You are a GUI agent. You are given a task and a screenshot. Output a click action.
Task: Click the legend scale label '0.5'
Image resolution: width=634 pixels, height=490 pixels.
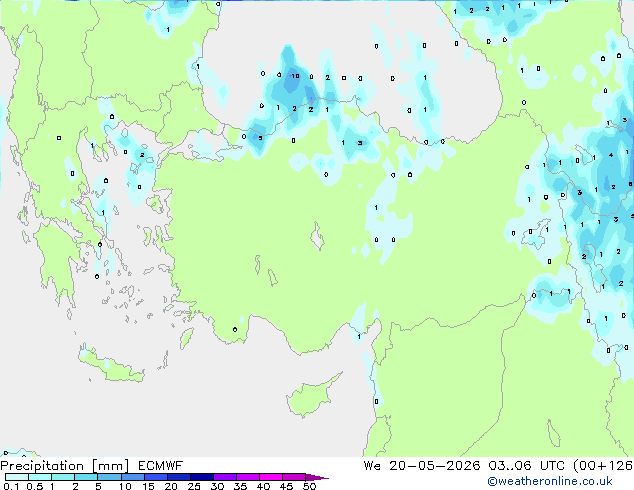[34, 486]
